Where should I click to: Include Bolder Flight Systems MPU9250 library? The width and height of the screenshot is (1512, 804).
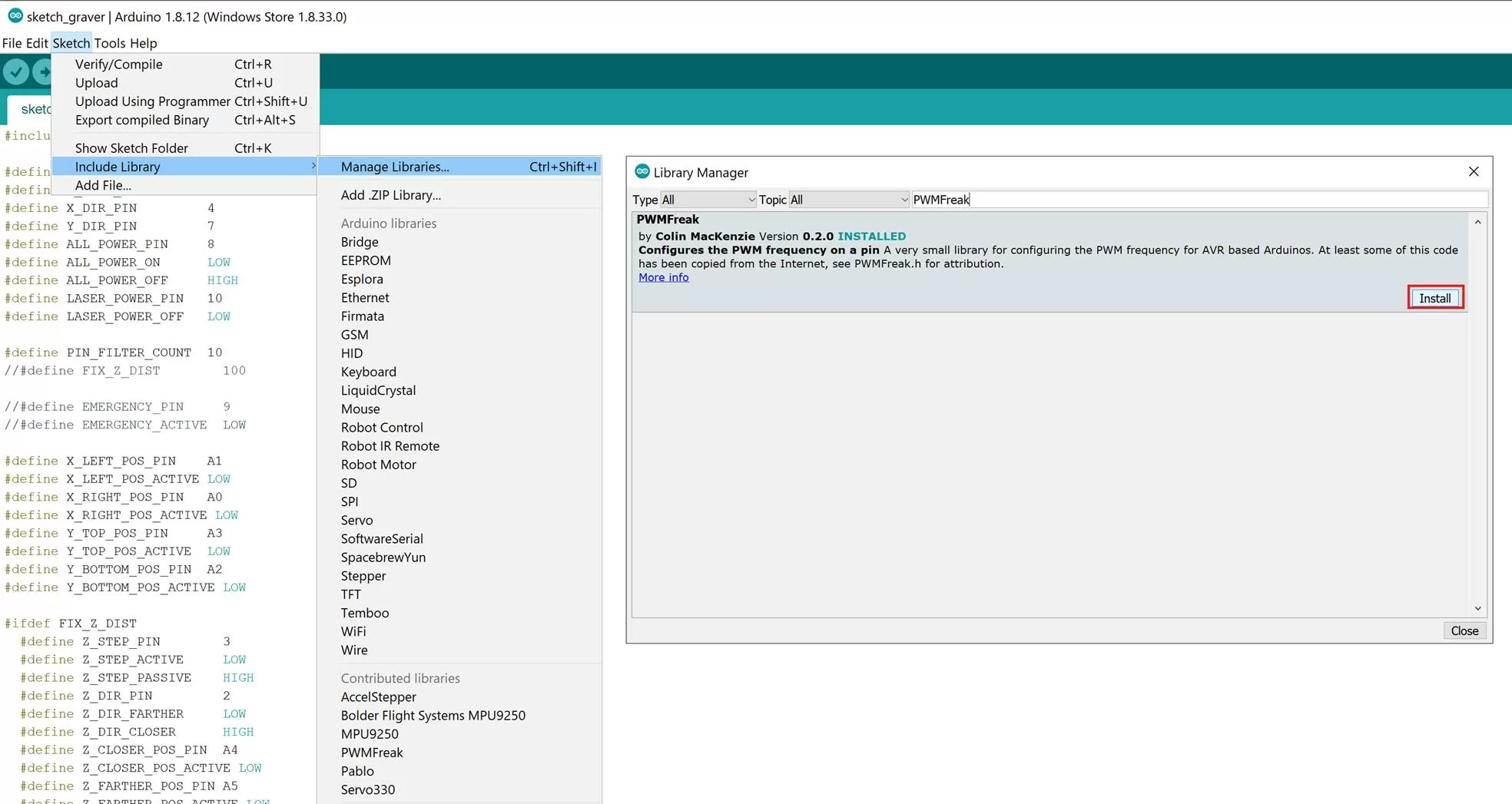point(459,715)
